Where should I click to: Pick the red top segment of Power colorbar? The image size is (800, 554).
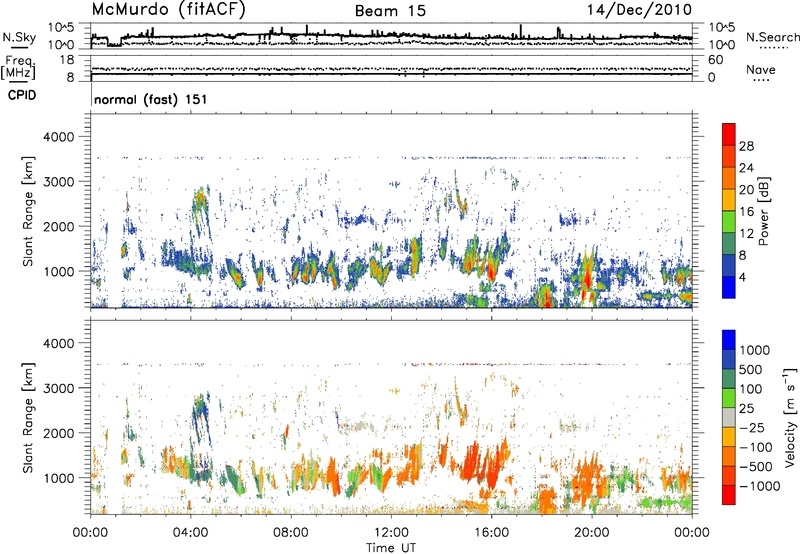tap(729, 134)
